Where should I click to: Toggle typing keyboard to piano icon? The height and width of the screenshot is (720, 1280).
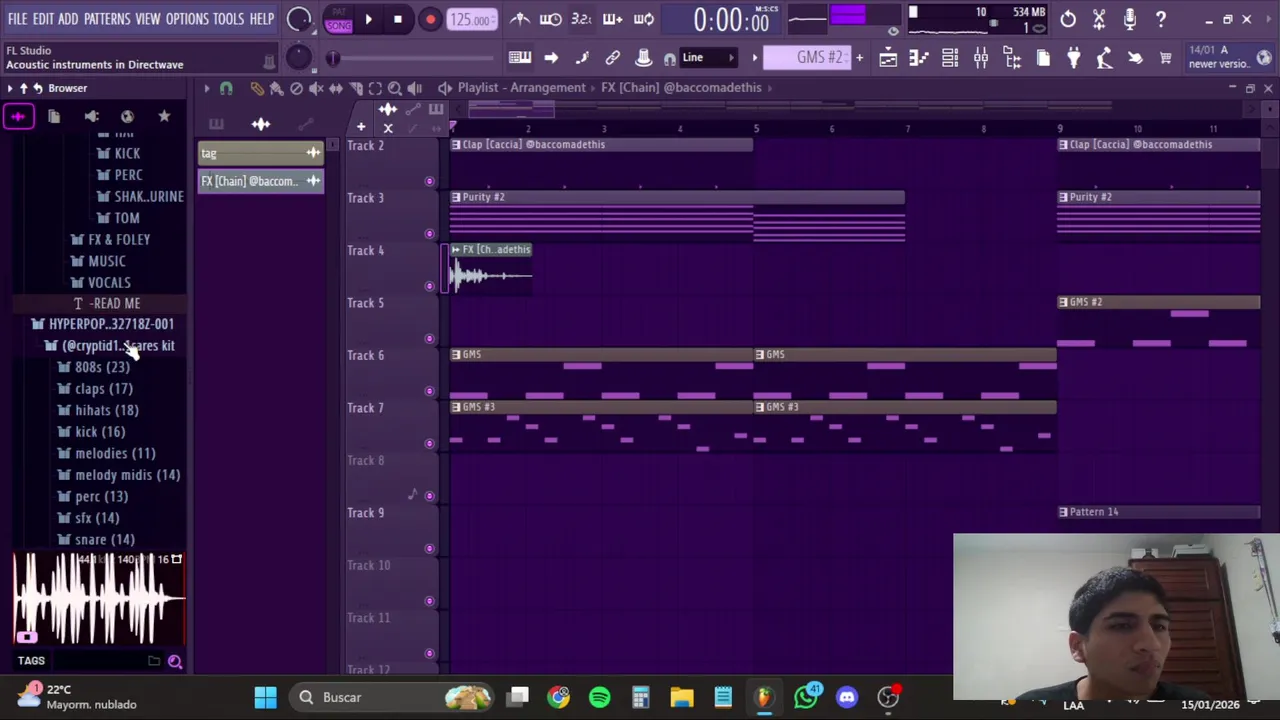pyautogui.click(x=519, y=58)
